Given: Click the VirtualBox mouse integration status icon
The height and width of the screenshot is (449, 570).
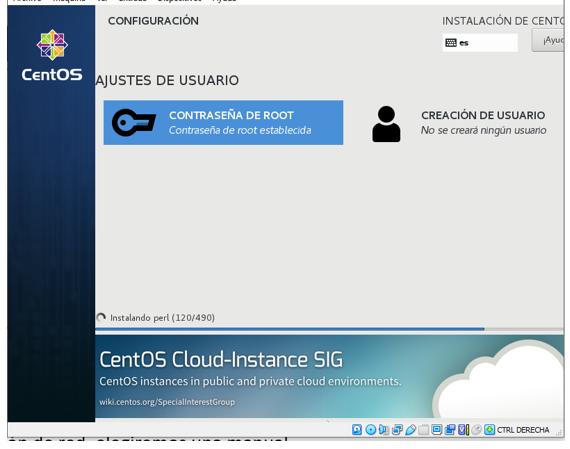Looking at the screenshot, I should click(x=476, y=430).
